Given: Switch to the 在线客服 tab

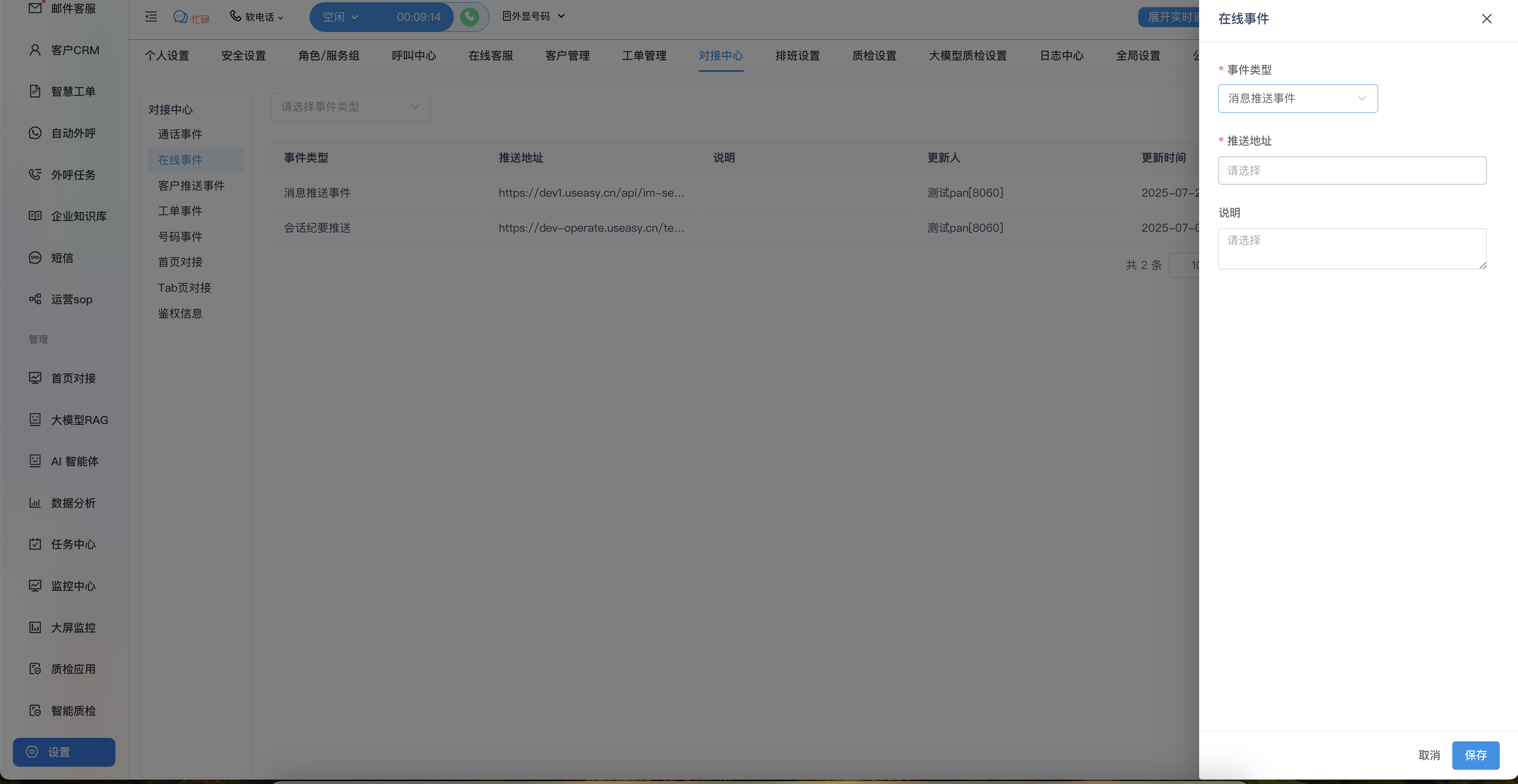Looking at the screenshot, I should pos(490,55).
